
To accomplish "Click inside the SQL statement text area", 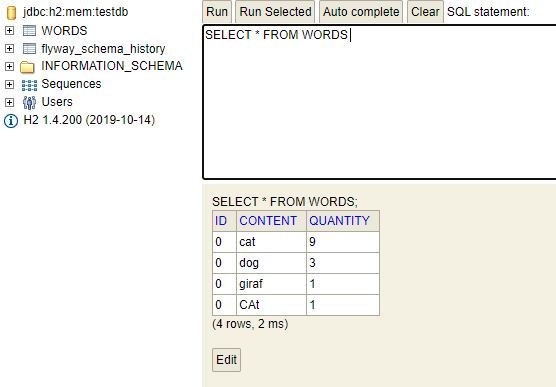I will coord(379,102).
